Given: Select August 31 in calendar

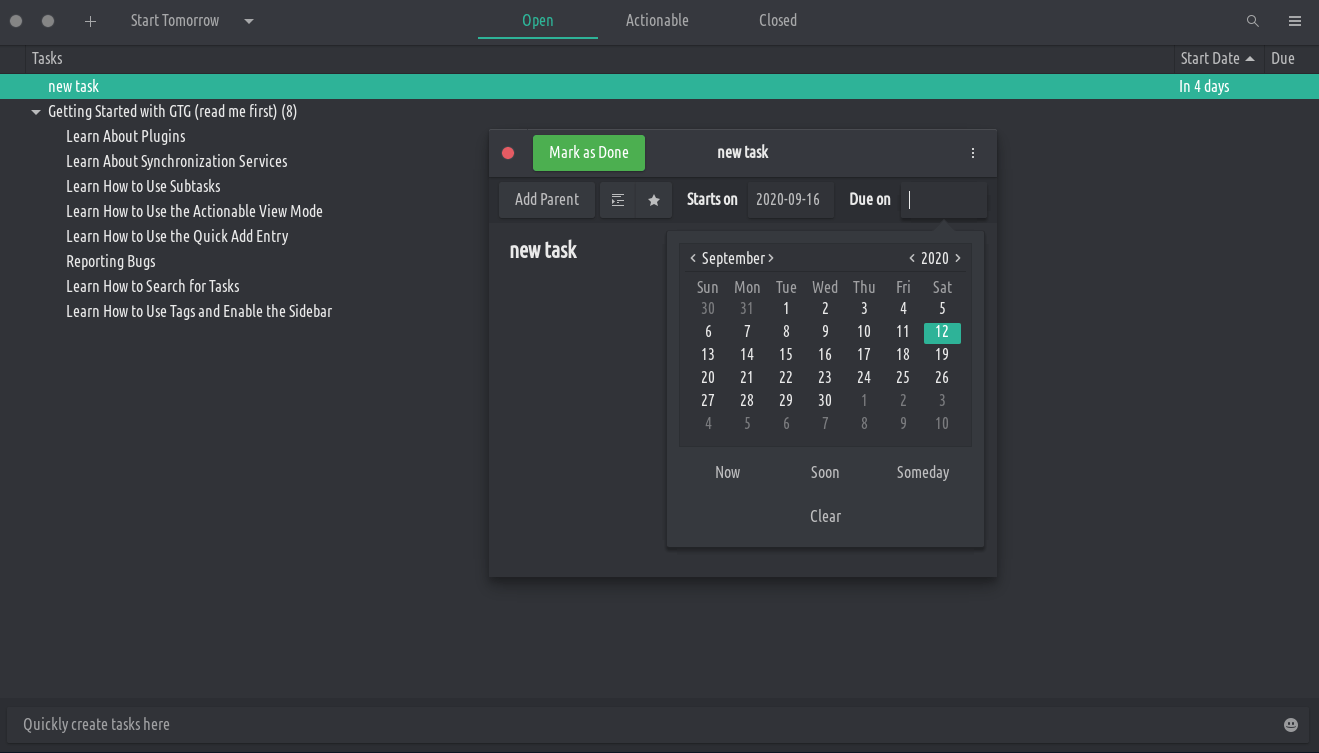Looking at the screenshot, I should click(x=747, y=309).
